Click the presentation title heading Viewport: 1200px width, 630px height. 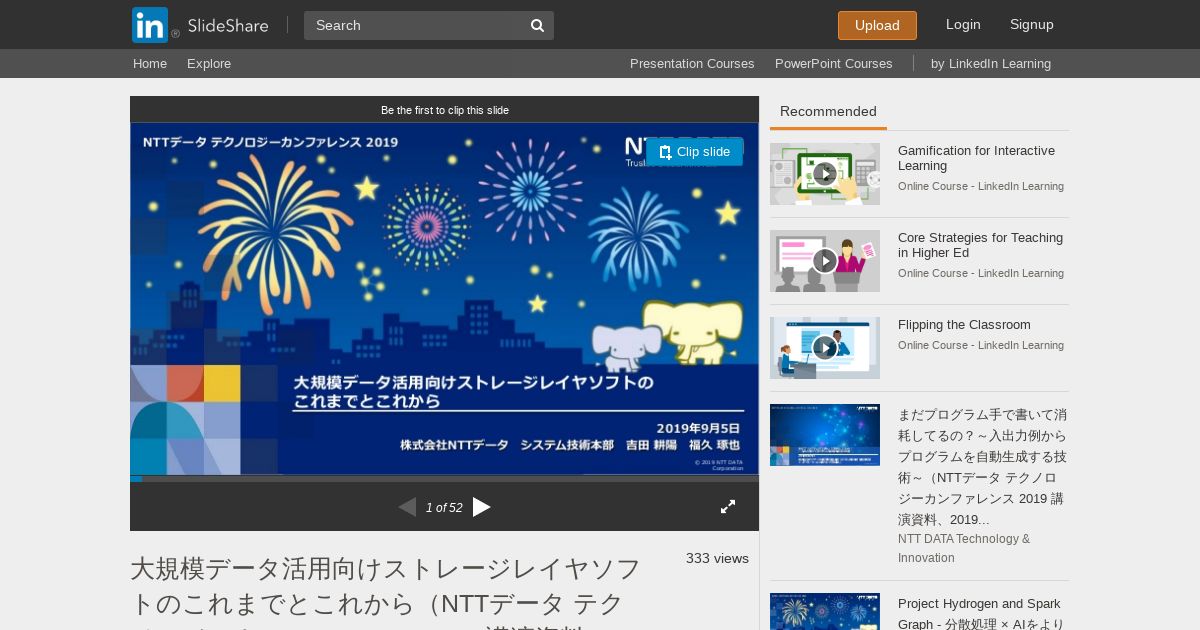[x=386, y=591]
